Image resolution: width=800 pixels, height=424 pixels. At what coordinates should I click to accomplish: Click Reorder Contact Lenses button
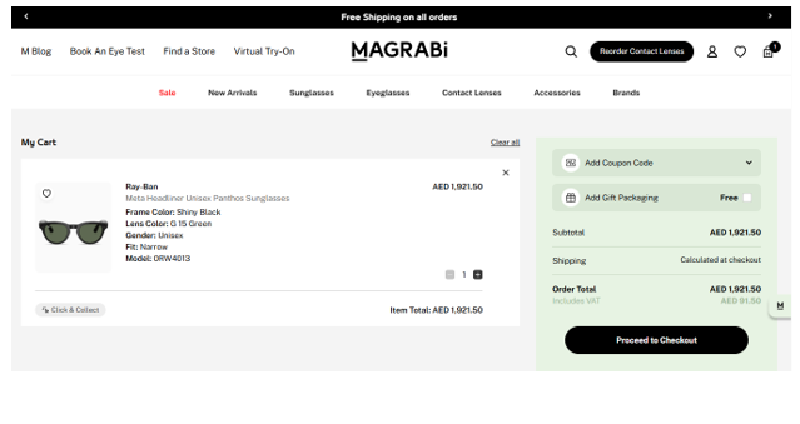(x=642, y=52)
